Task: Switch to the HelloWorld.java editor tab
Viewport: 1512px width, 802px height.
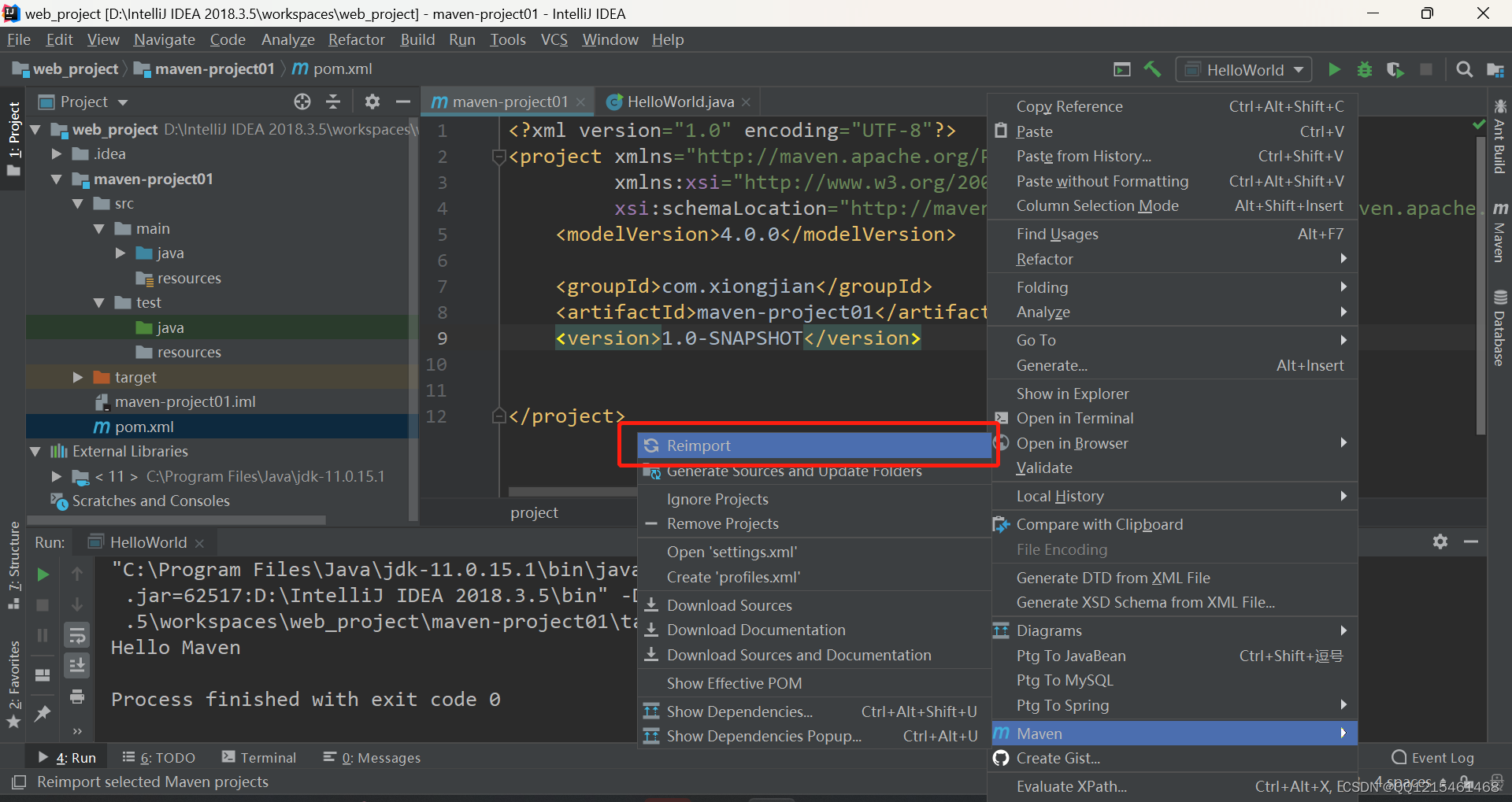Action: (679, 102)
